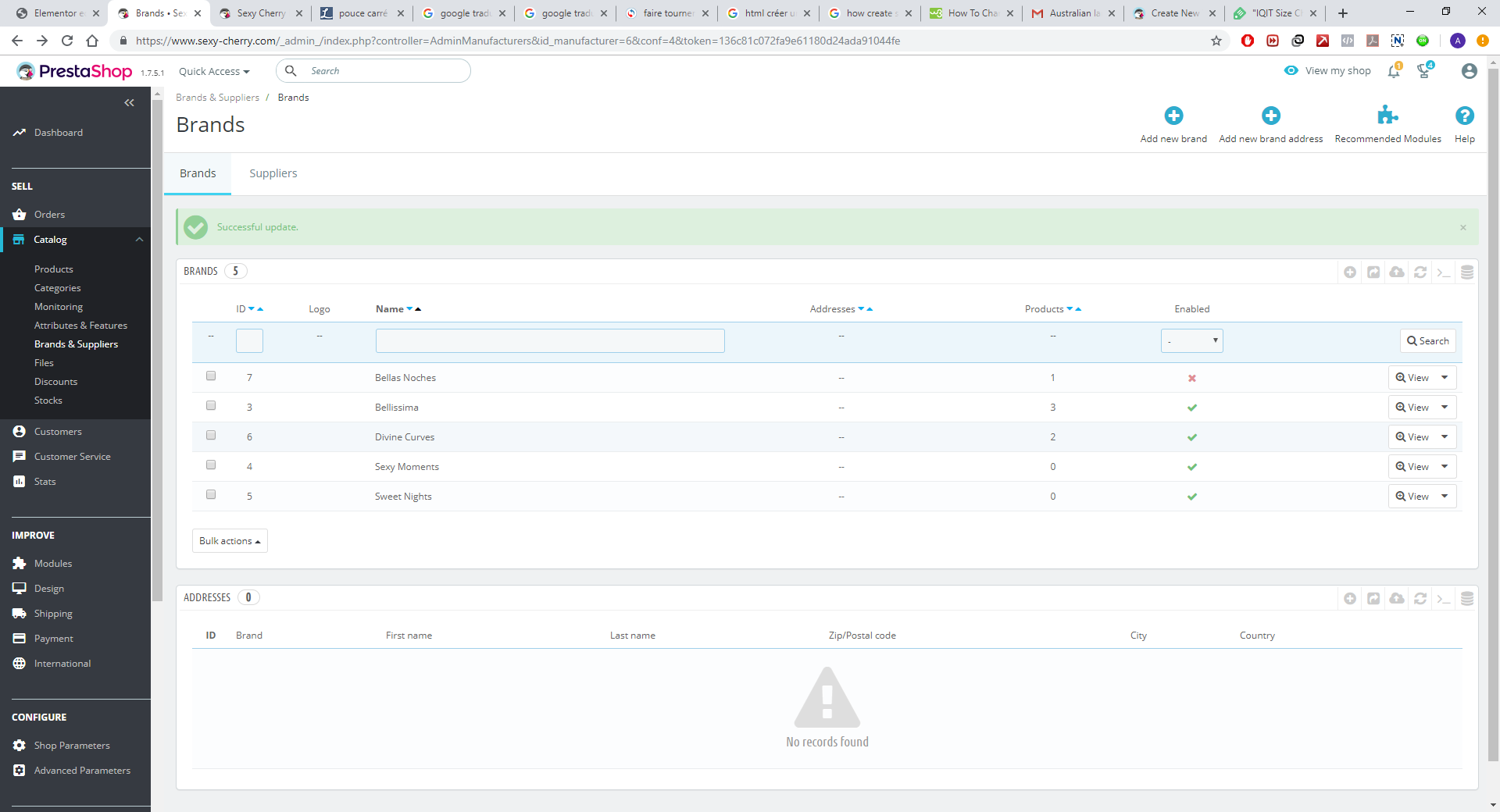This screenshot has width=1500, height=812.
Task: Check the Sexy Moments row checkbox
Action: 211,465
